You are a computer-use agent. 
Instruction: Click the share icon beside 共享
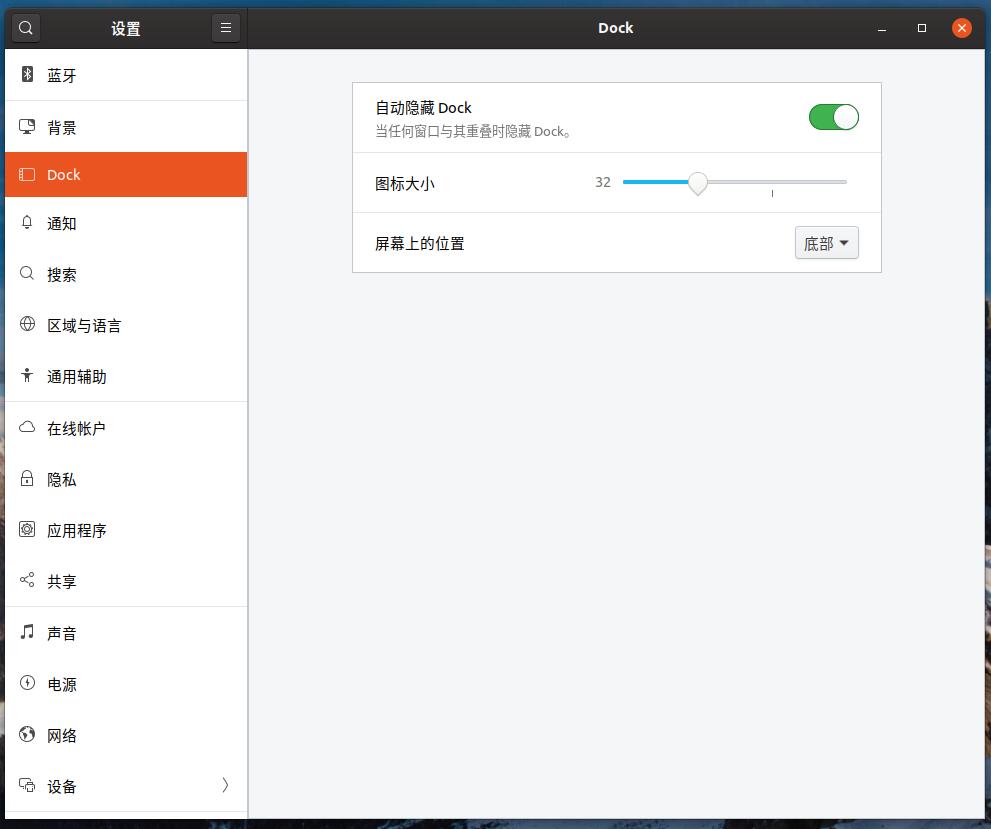pos(27,580)
